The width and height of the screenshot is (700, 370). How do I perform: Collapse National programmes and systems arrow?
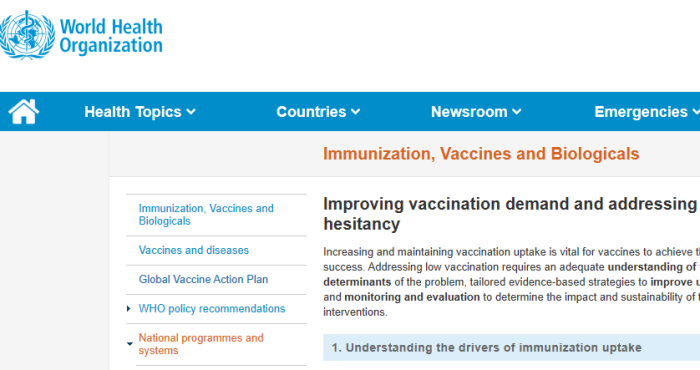click(x=129, y=344)
